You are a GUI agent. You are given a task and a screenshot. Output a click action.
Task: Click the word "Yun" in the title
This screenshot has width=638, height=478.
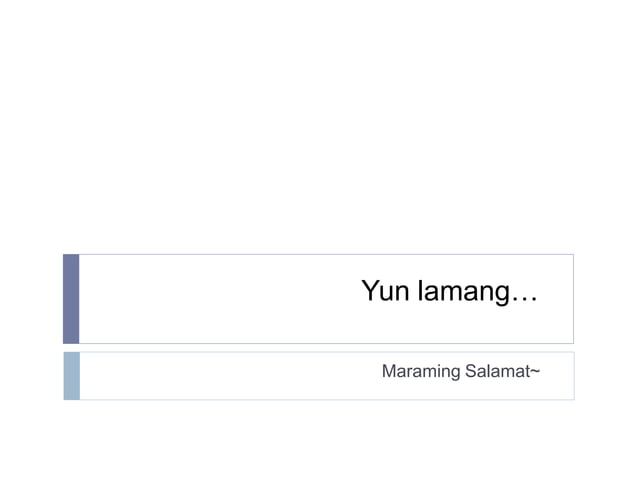[385, 290]
